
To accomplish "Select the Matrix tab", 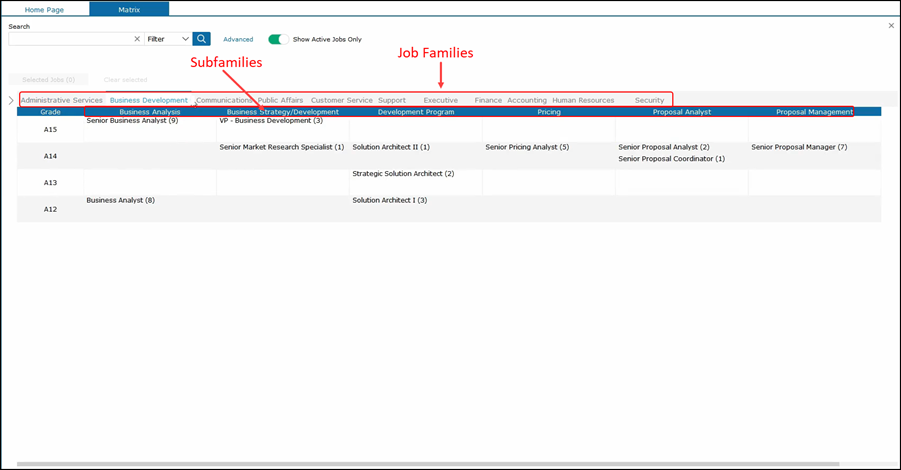I will coord(128,9).
